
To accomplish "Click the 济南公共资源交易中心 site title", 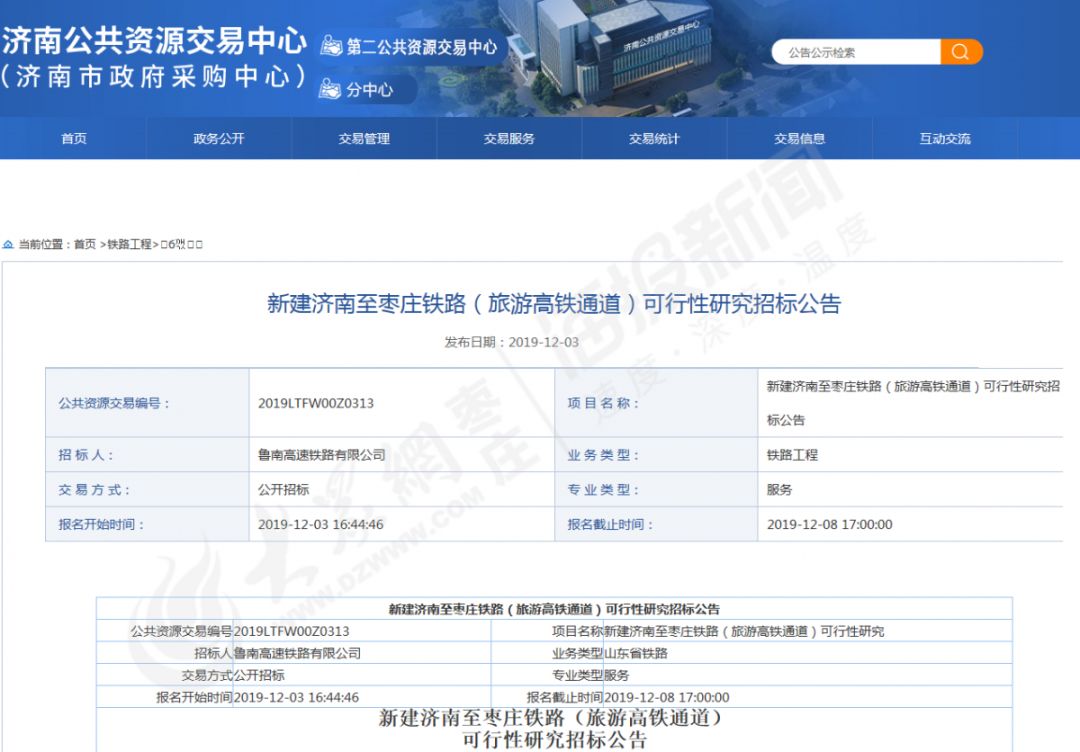I will pos(154,41).
